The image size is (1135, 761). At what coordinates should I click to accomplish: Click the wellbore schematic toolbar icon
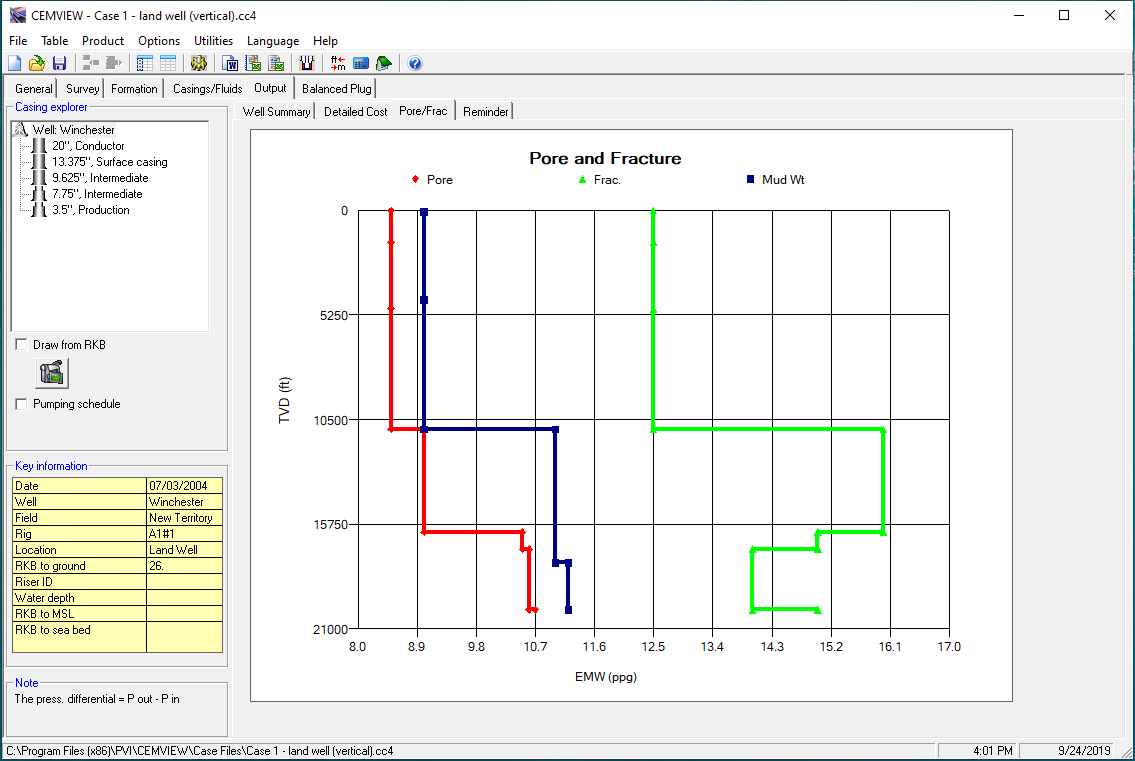pyautogui.click(x=307, y=63)
